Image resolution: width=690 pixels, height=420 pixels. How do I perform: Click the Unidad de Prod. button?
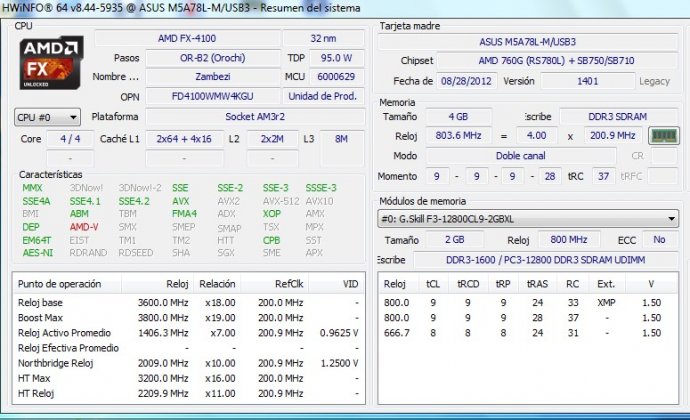click(323, 96)
